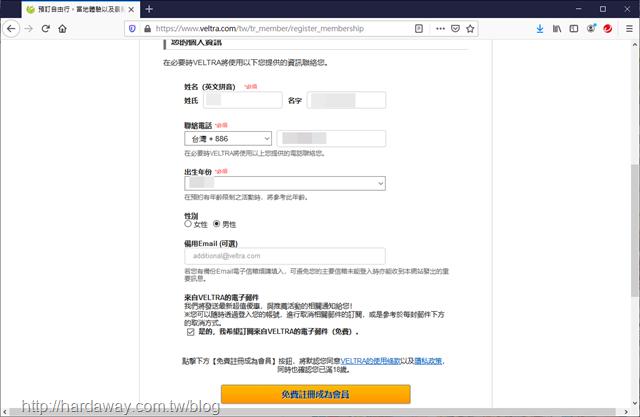The width and height of the screenshot is (640, 417).
Task: Open the 隱私政策 privacy policy link
Action: click(x=428, y=361)
